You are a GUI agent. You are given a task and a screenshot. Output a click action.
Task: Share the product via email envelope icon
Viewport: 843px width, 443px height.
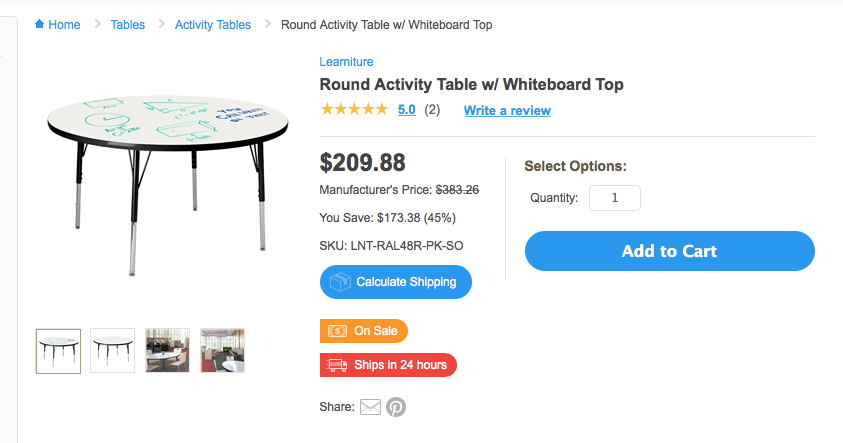pyautogui.click(x=370, y=407)
